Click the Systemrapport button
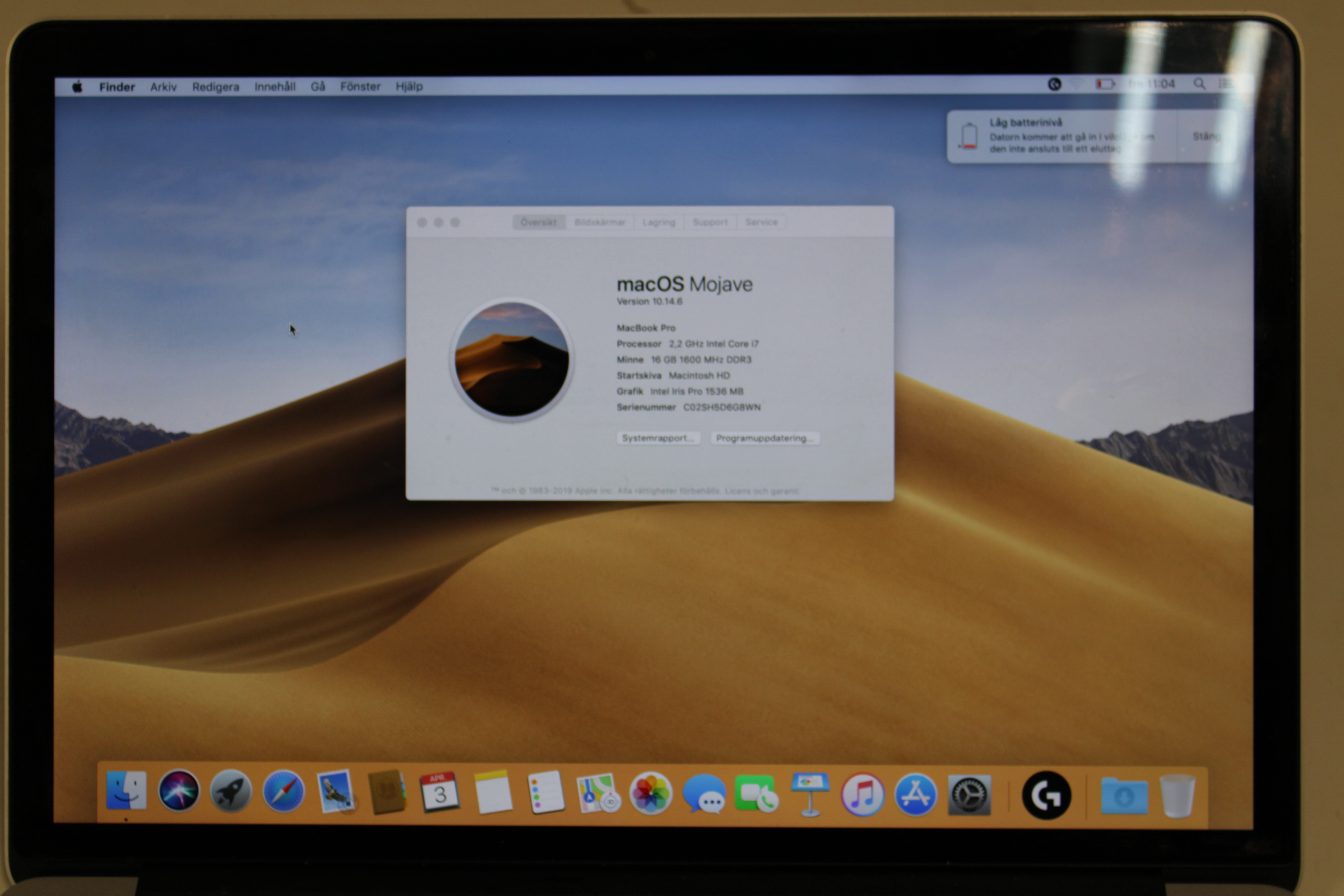1344x896 pixels. (x=658, y=438)
